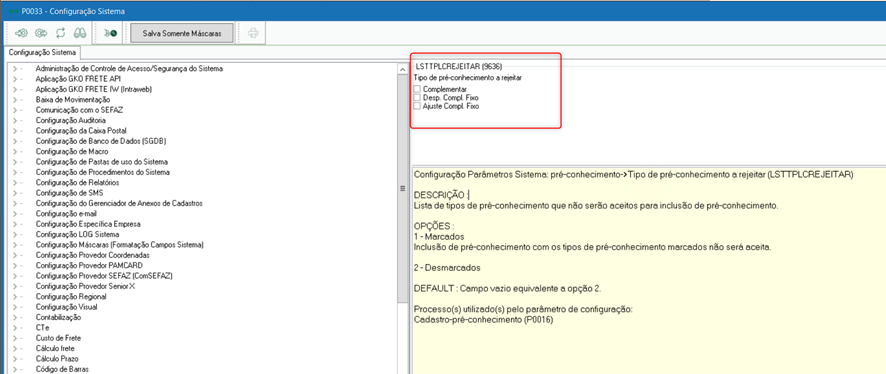This screenshot has height=374, width=886.
Task: Select the CTe tree item
Action: pyautogui.click(x=42, y=327)
